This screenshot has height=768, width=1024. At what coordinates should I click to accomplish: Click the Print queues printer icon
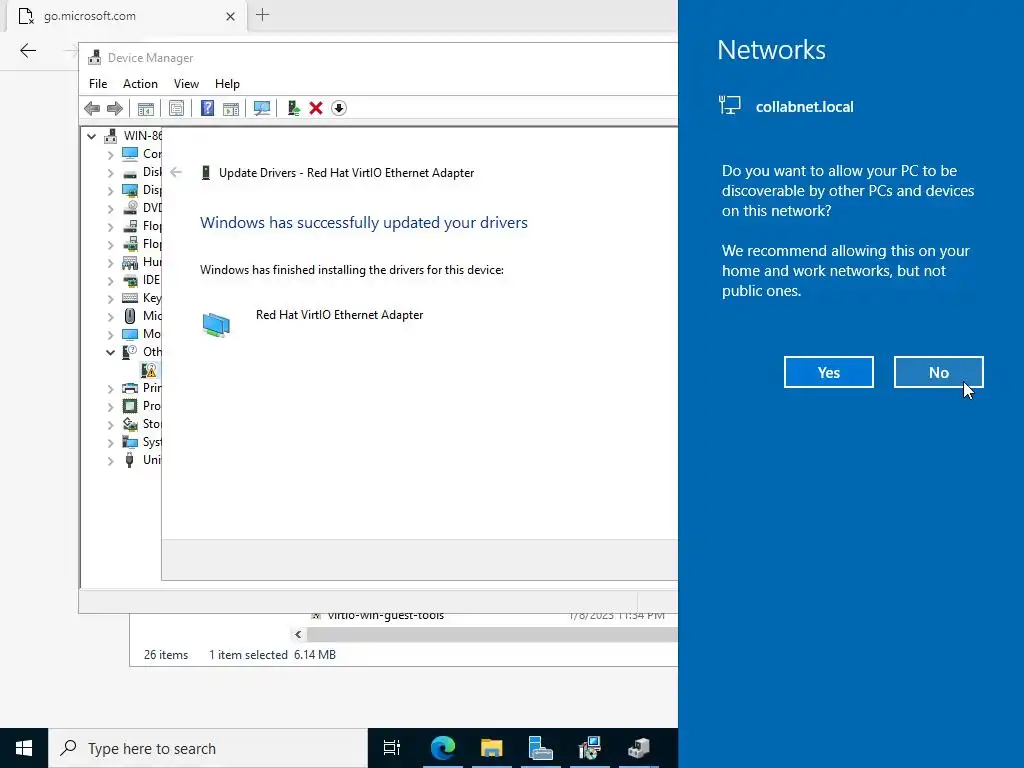[x=130, y=388]
